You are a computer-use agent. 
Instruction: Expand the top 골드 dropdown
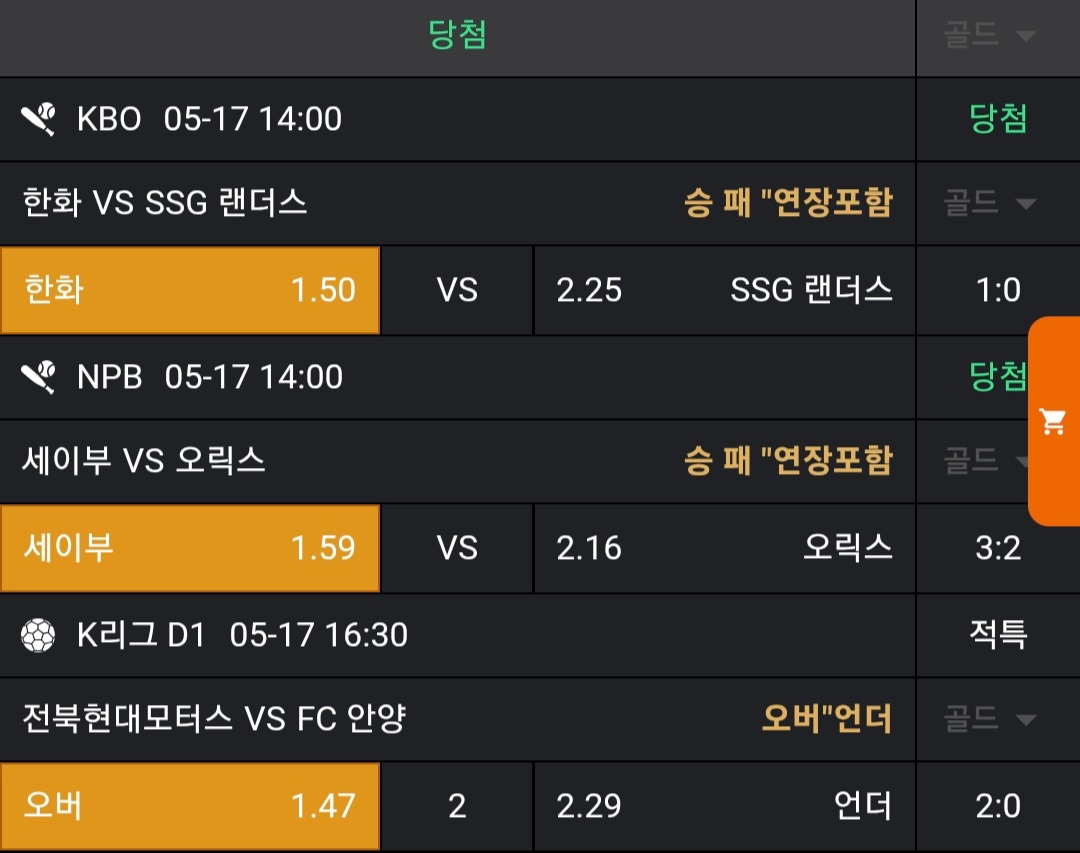click(988, 37)
